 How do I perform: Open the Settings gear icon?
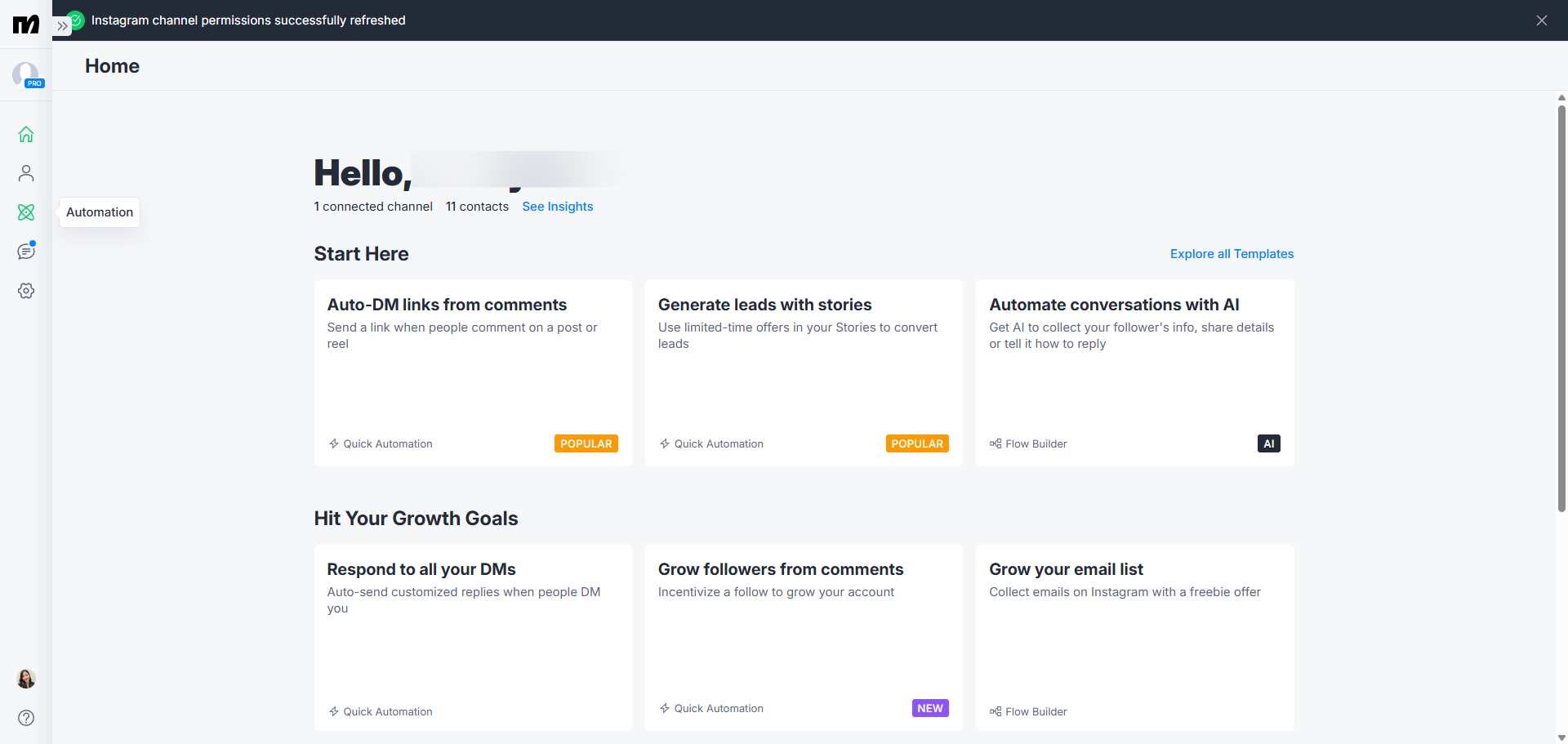pos(26,291)
